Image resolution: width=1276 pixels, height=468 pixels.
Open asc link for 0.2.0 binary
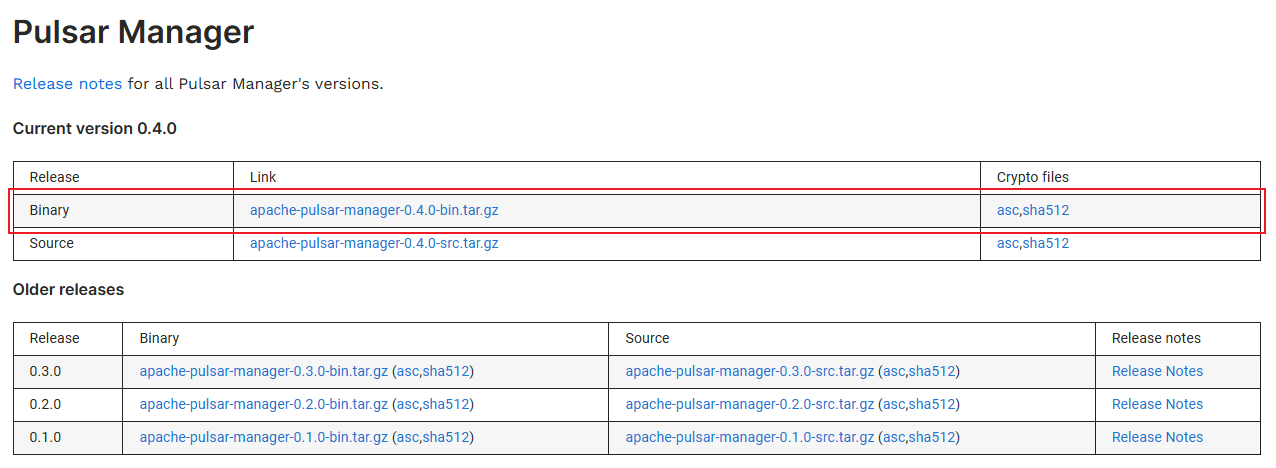click(408, 404)
